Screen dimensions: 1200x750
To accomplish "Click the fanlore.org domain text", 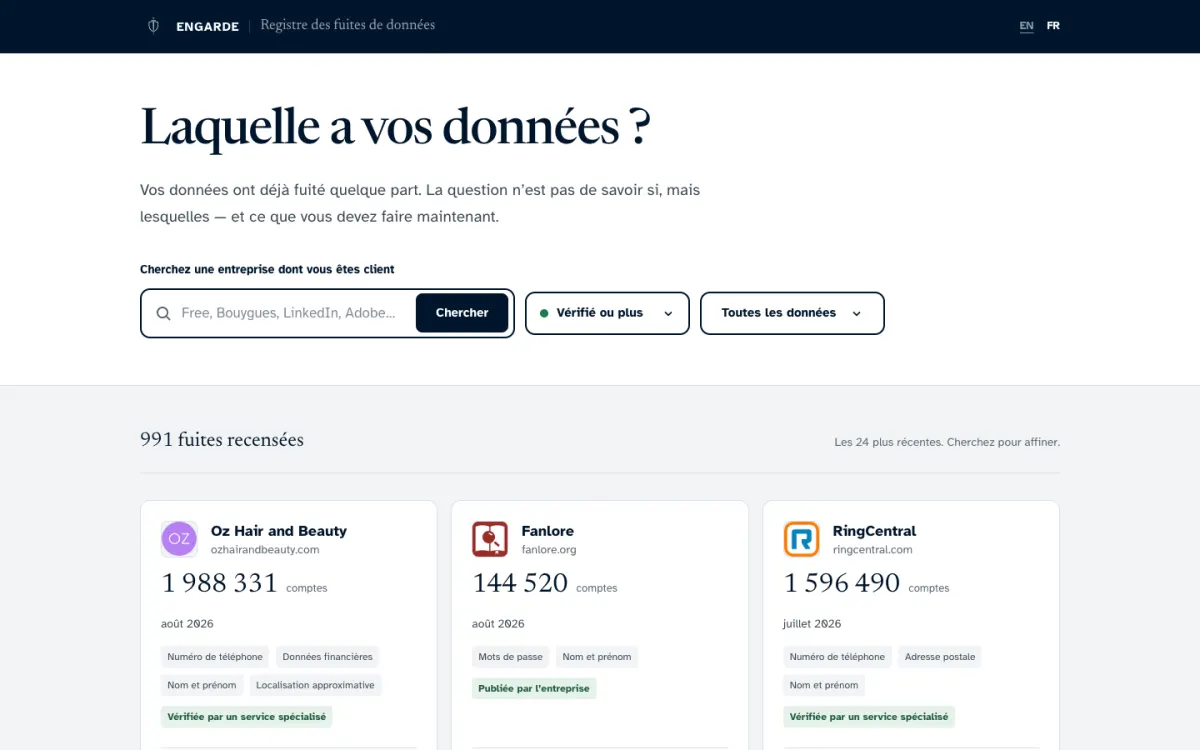I will tap(549, 550).
